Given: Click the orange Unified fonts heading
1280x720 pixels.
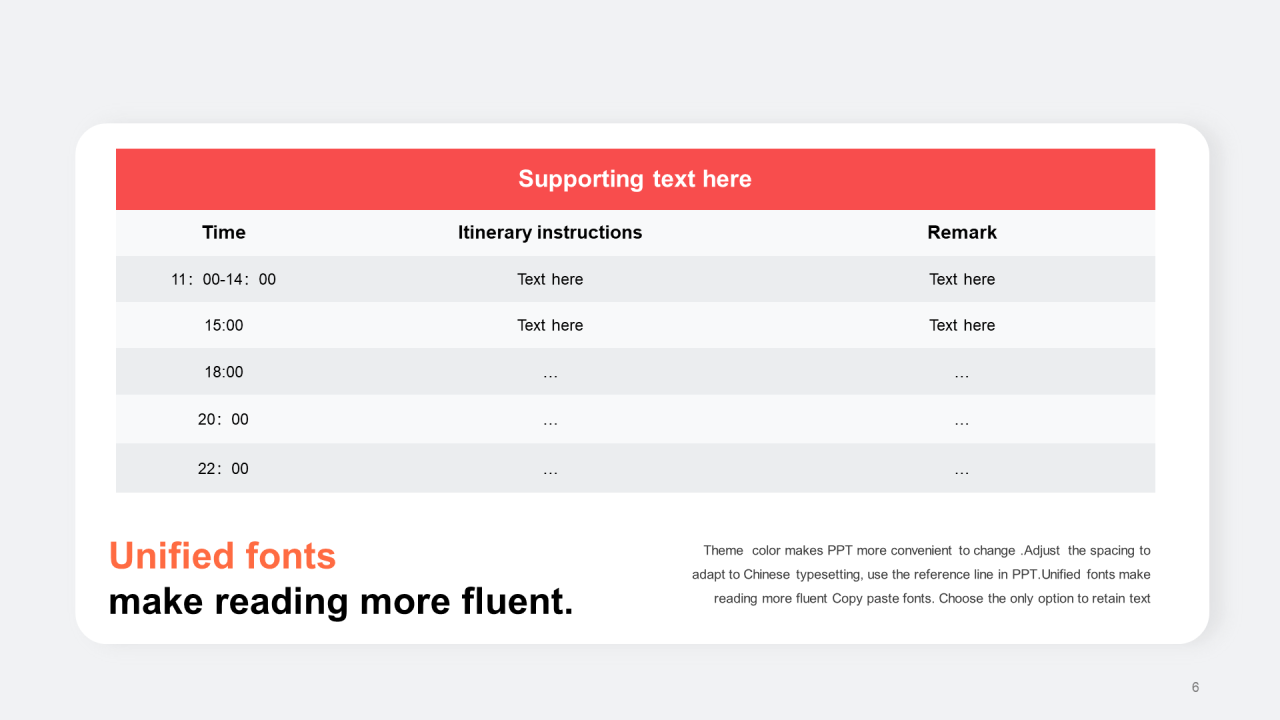Looking at the screenshot, I should point(222,556).
